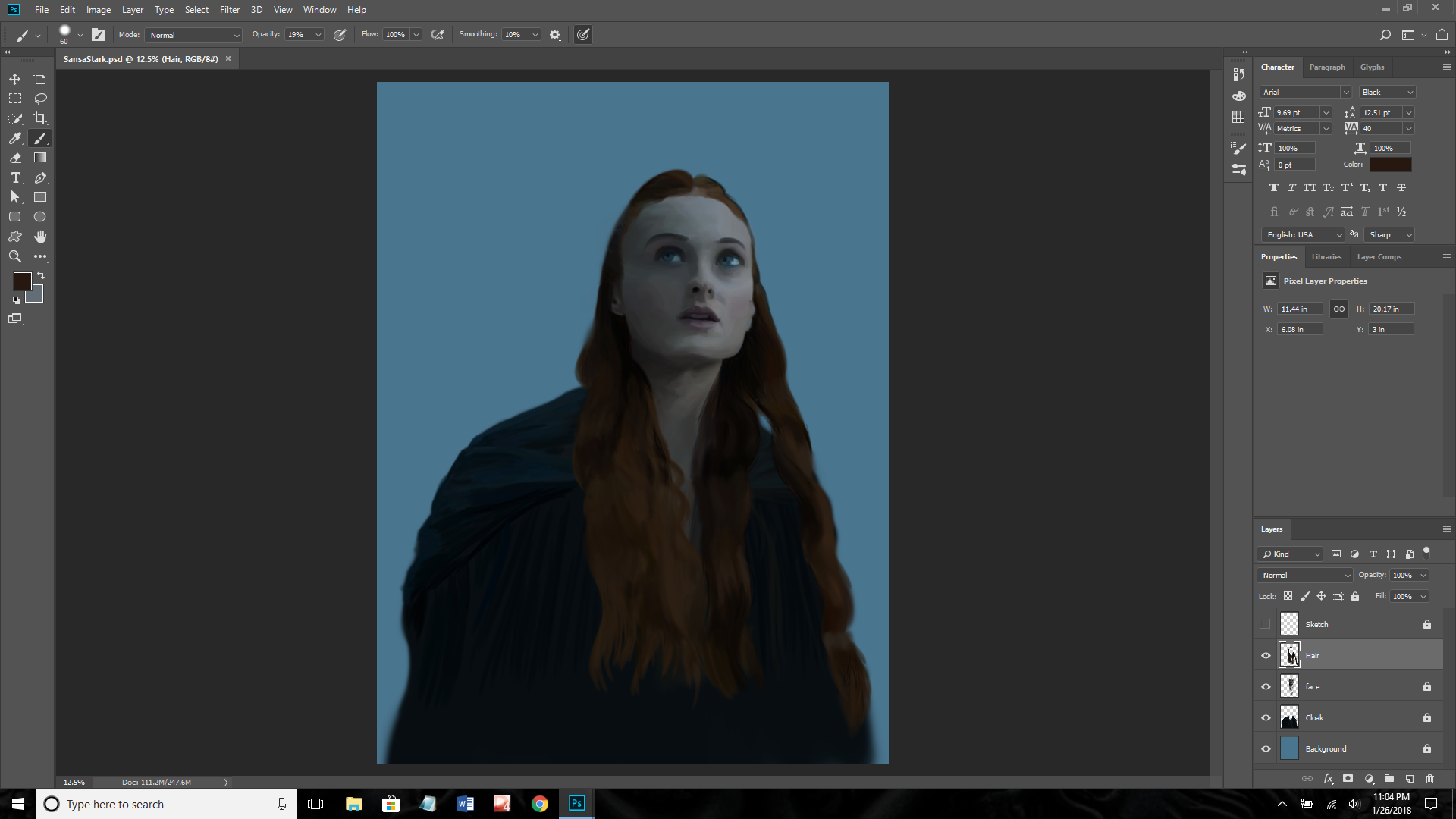Open the Smoothing dropdown

(x=535, y=35)
